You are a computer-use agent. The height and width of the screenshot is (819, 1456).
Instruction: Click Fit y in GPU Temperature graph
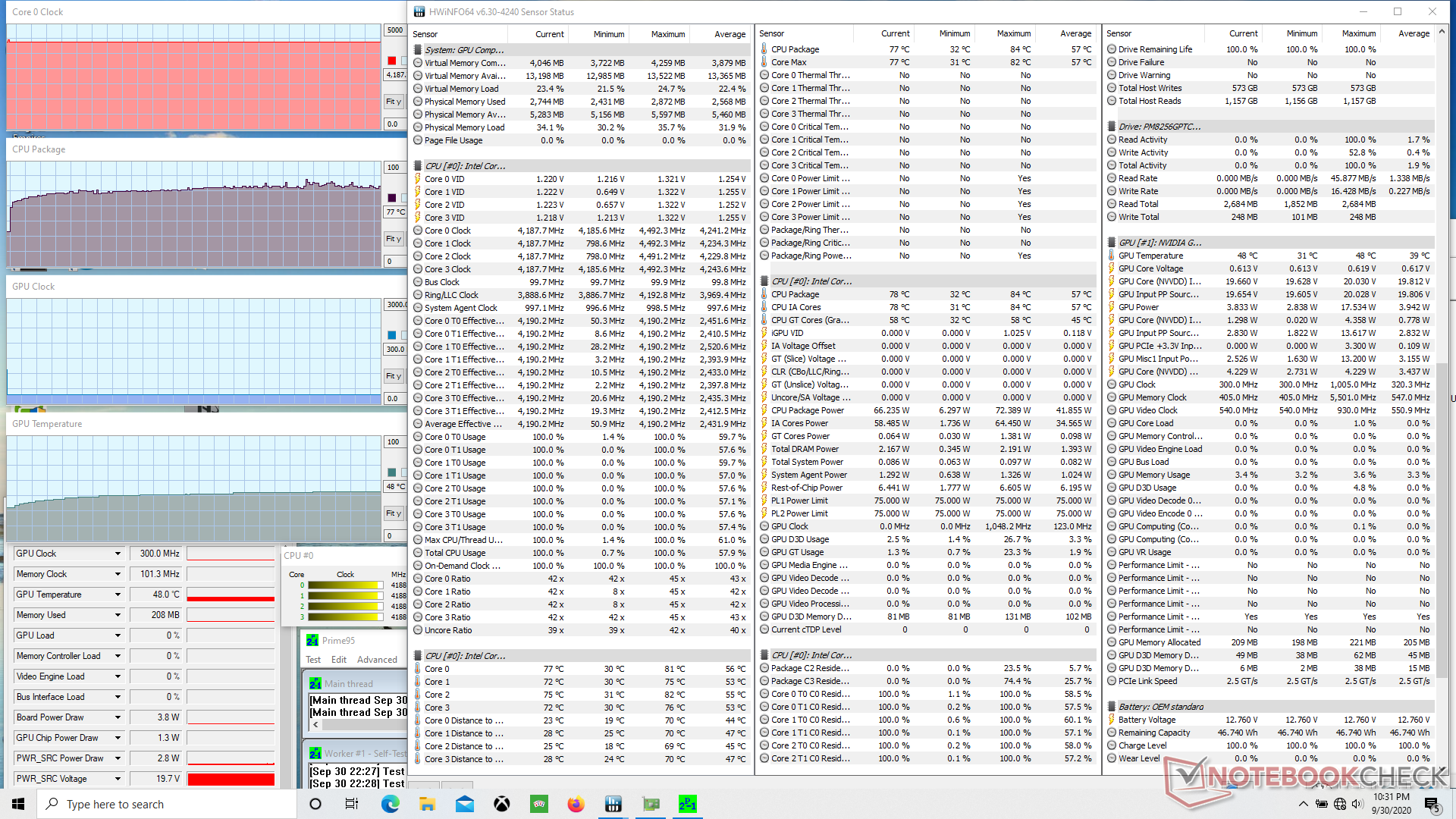coord(394,513)
